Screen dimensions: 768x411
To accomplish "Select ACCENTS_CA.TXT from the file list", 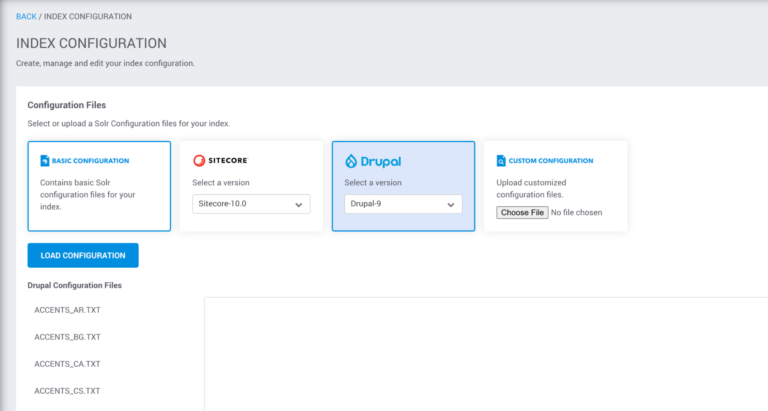I will (67, 364).
